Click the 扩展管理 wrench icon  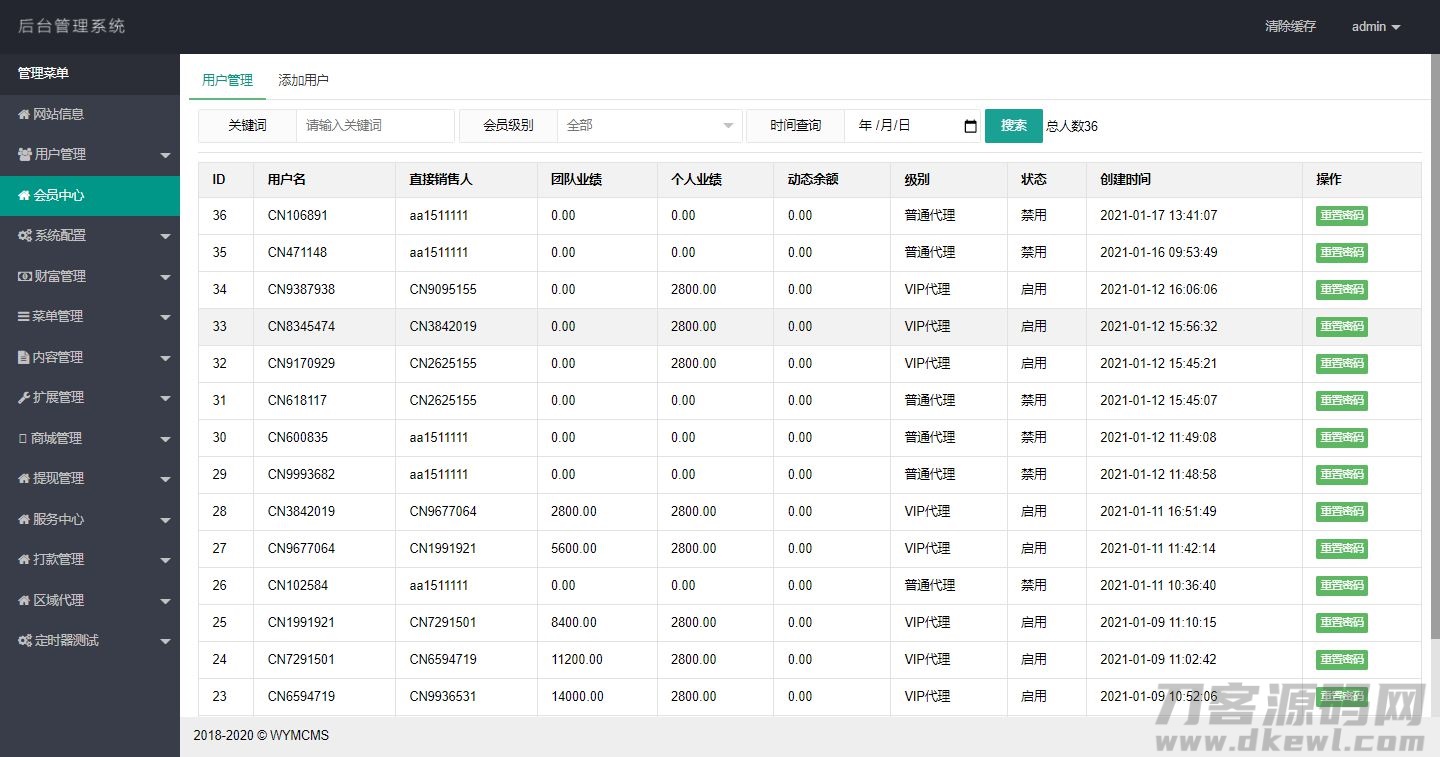pos(25,397)
